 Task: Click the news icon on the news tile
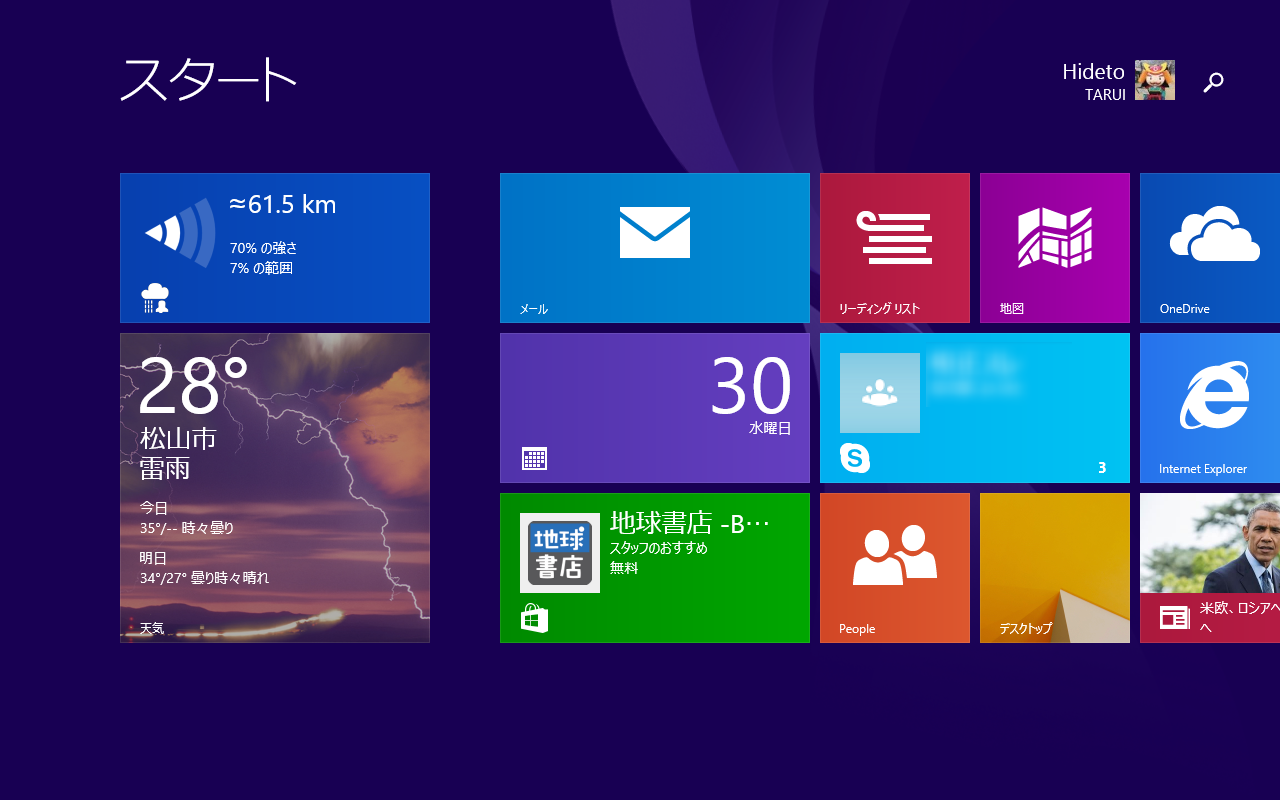[1175, 617]
